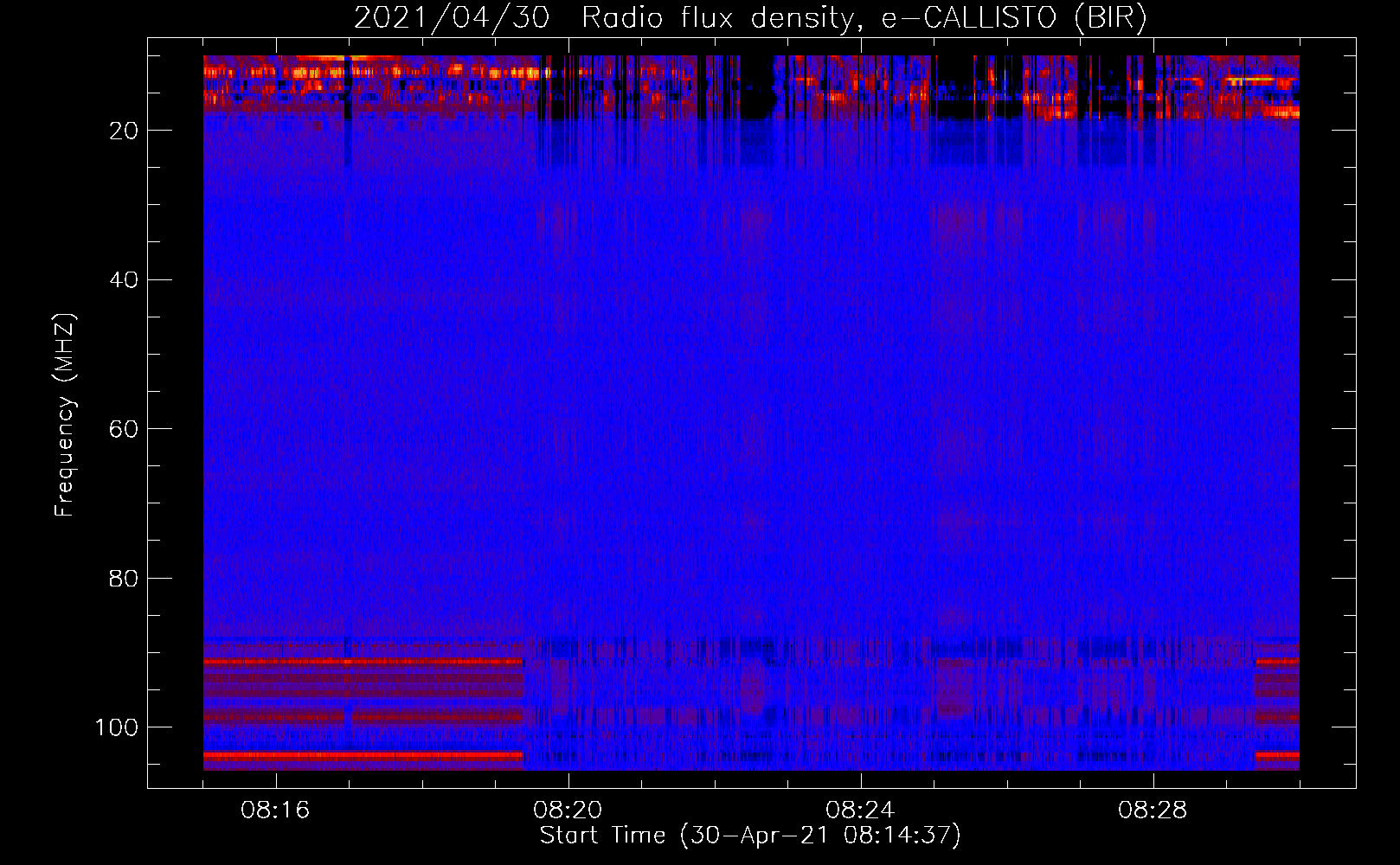1400x865 pixels.
Task: Click the 08:16 time tick label
Action: [x=275, y=811]
